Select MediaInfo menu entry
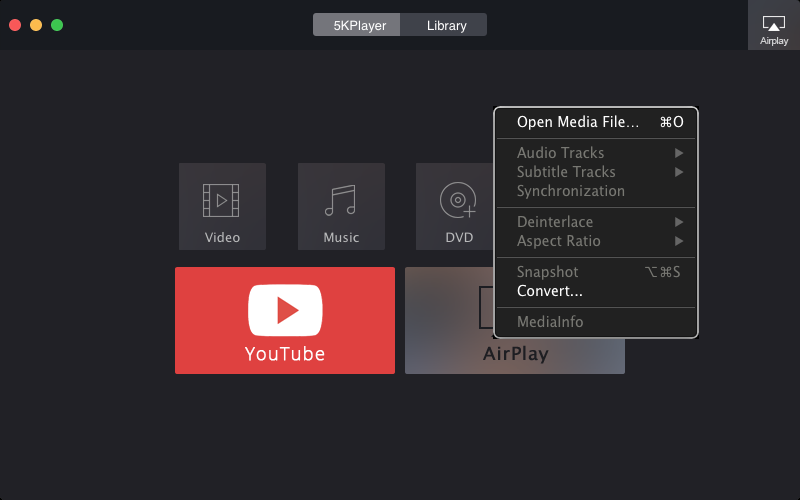This screenshot has width=800, height=500. 549,322
